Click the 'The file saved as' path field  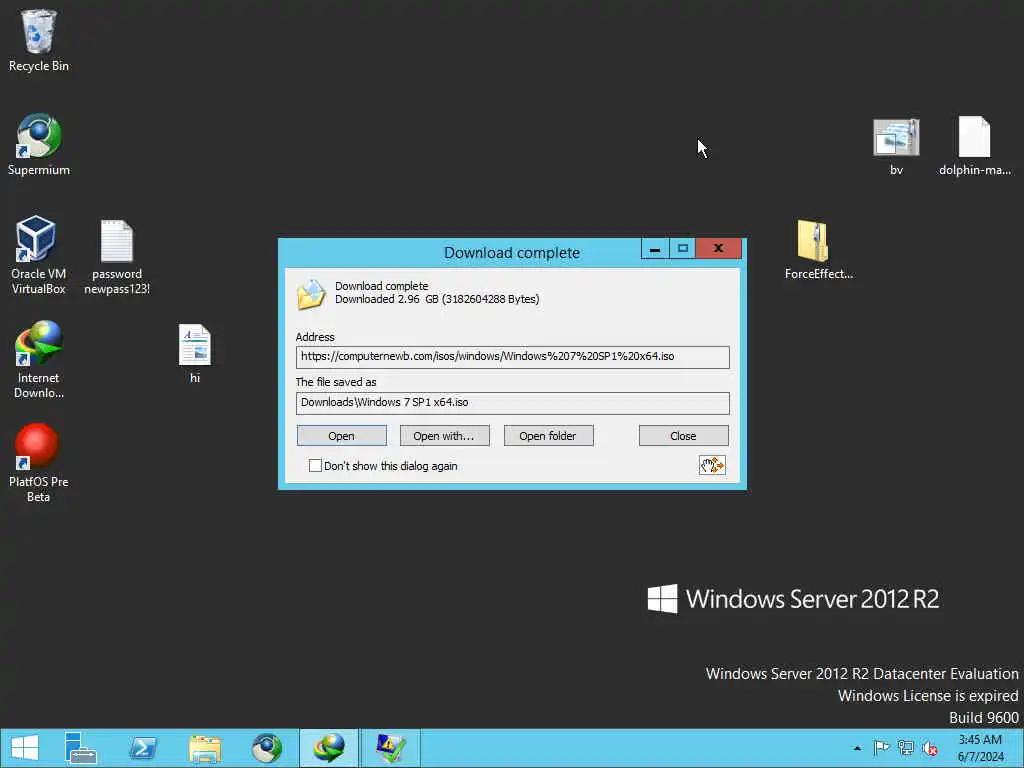coord(512,403)
